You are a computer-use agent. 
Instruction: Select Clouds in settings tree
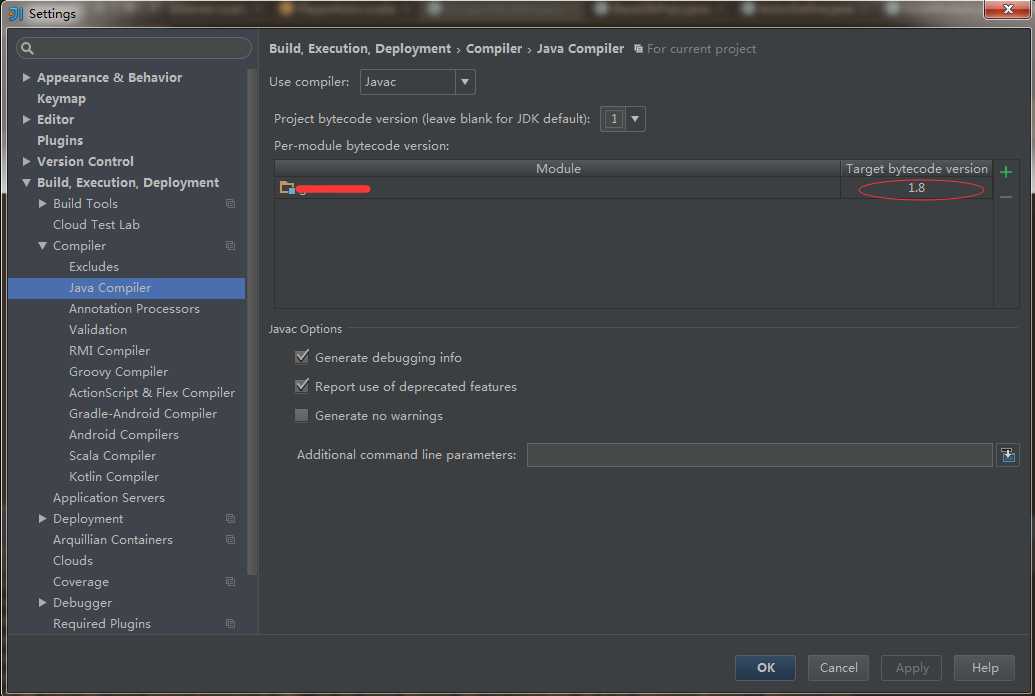click(x=73, y=561)
